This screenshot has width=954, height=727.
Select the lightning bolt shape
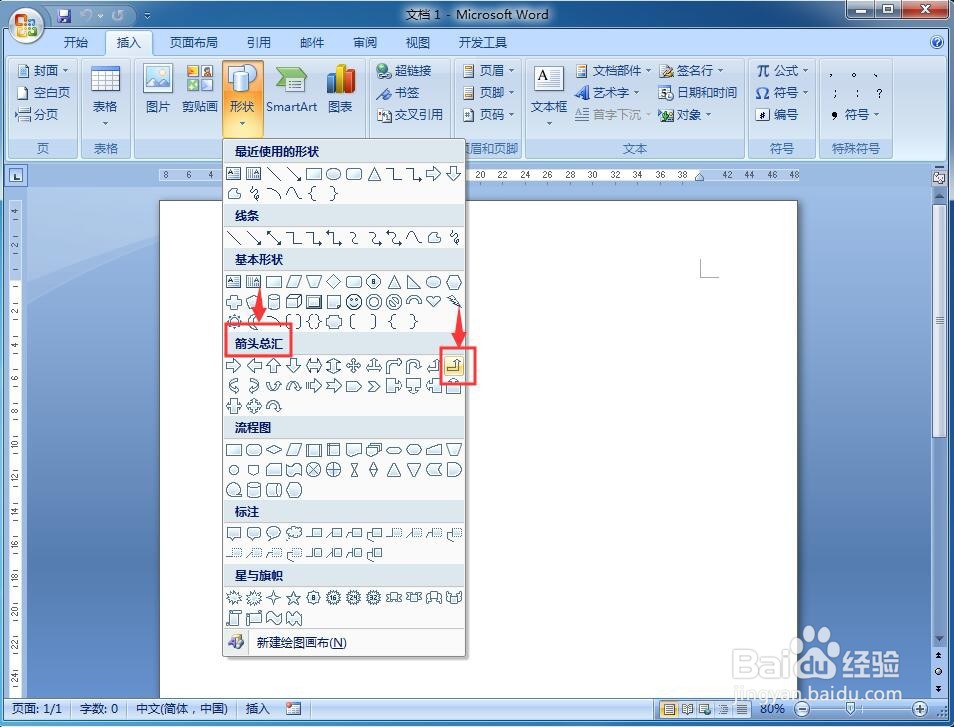point(454,301)
